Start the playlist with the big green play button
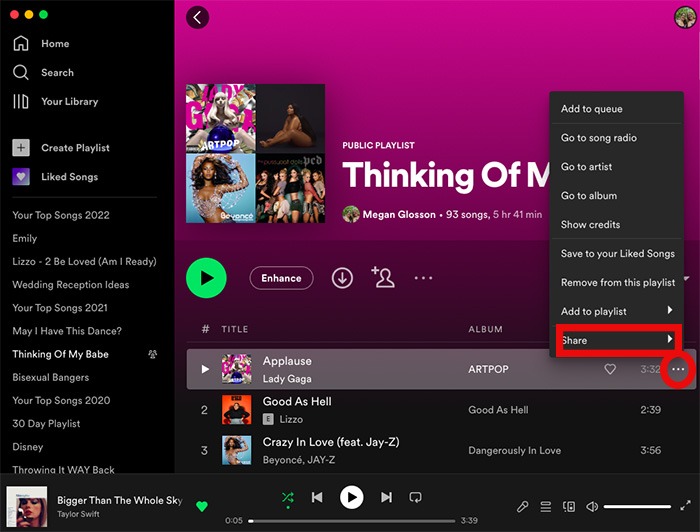Image resolution: width=700 pixels, height=532 pixels. 206,278
